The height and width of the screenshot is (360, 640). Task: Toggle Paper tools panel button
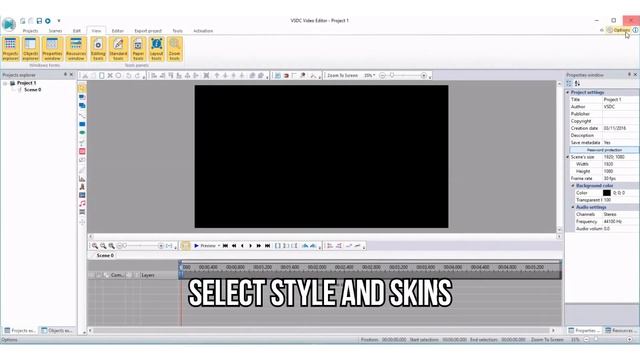pyautogui.click(x=138, y=49)
